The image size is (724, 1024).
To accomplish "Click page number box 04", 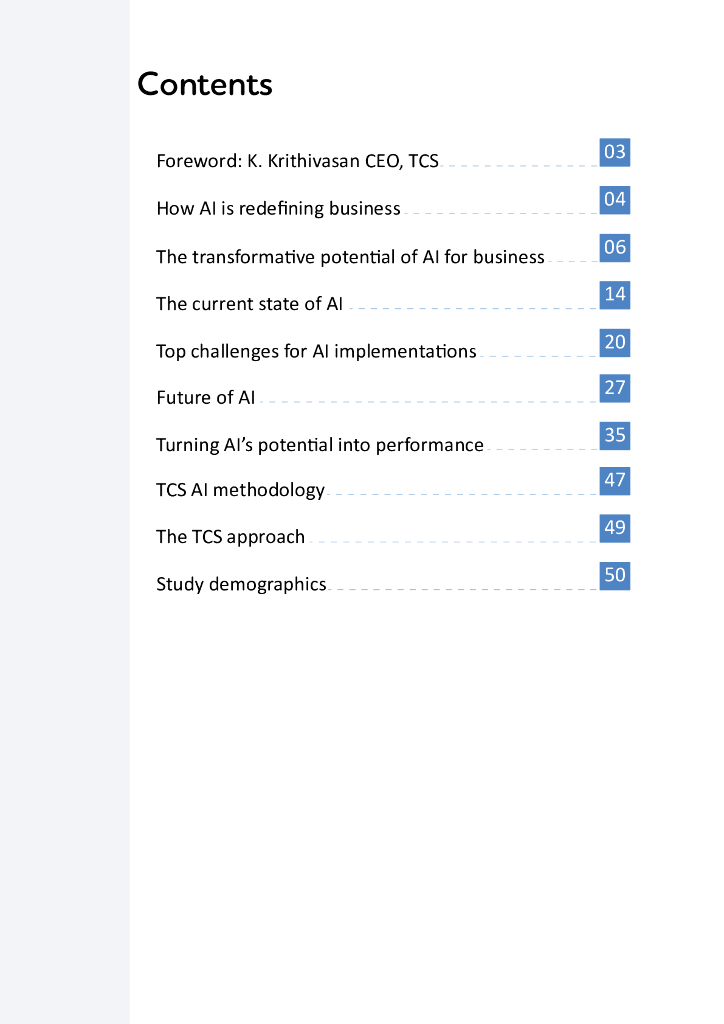I will click(x=615, y=200).
